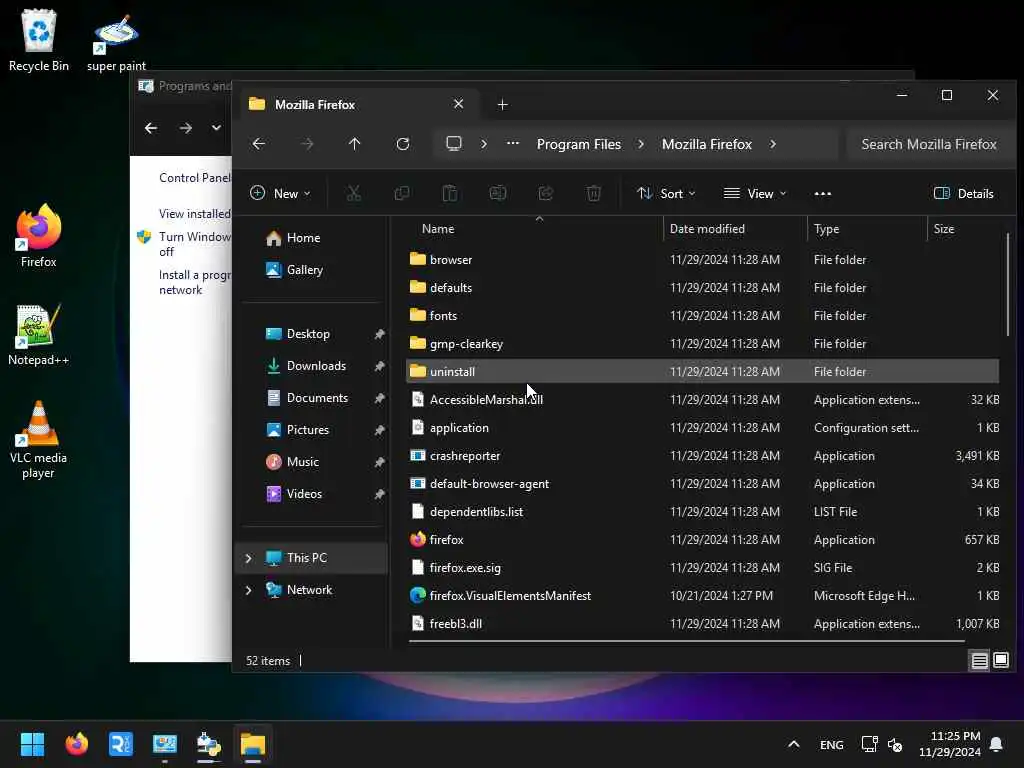1024x768 pixels.
Task: Click the Mozilla Firefox breadcrumb segment
Action: point(707,144)
